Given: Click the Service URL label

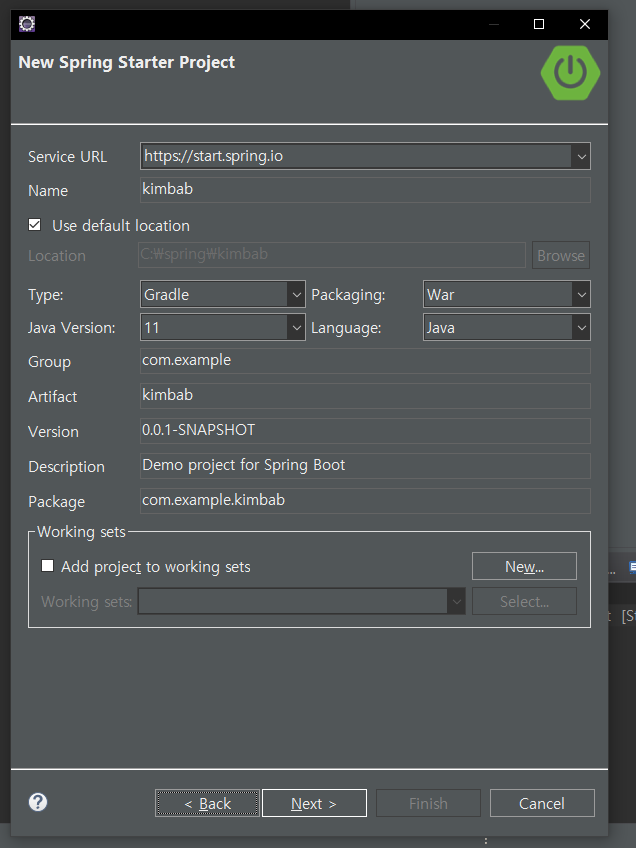Looking at the screenshot, I should tap(68, 157).
